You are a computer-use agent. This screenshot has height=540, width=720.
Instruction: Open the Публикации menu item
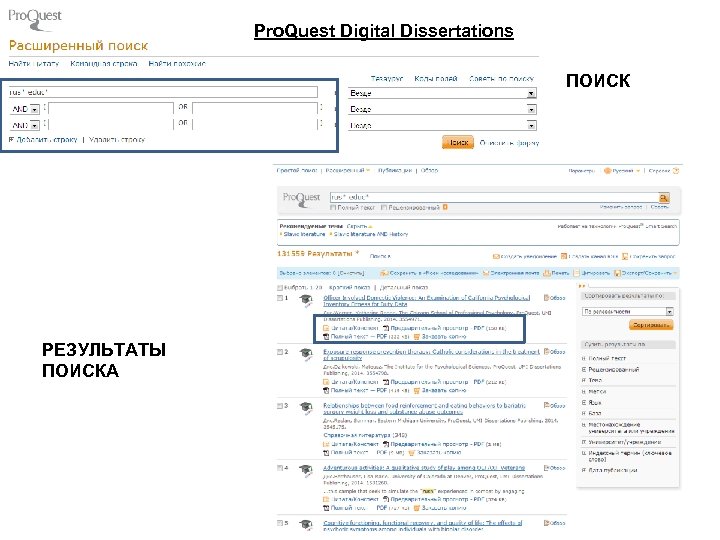pyautogui.click(x=394, y=170)
